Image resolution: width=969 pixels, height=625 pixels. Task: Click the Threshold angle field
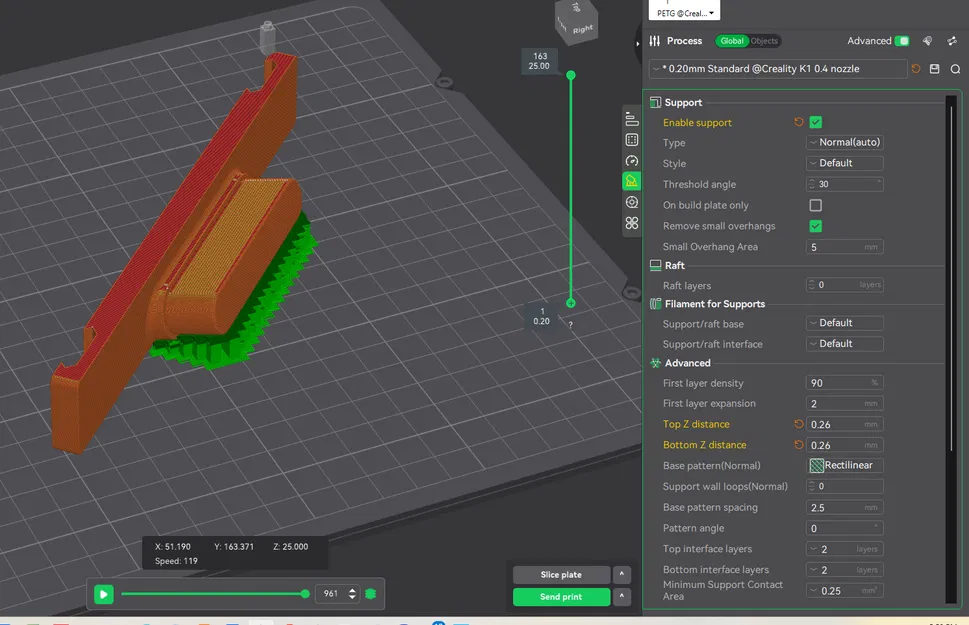click(844, 184)
